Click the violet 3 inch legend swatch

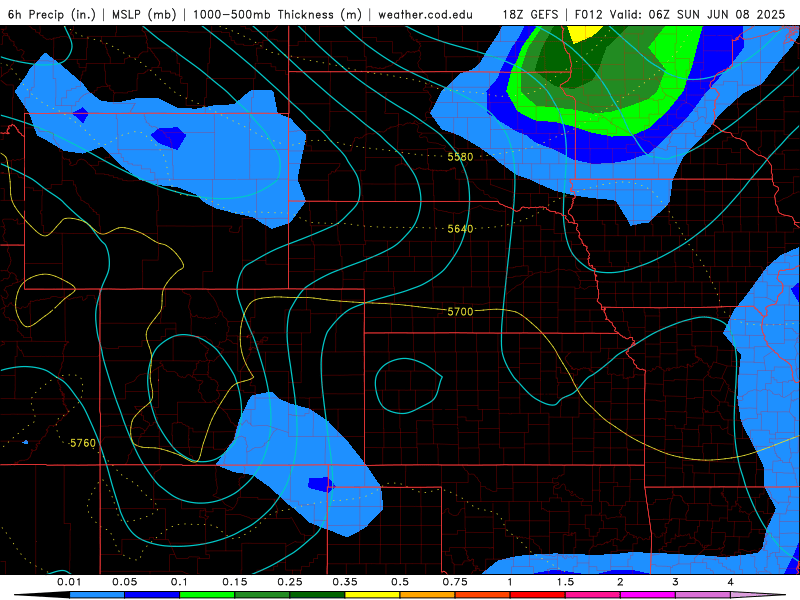(703, 595)
